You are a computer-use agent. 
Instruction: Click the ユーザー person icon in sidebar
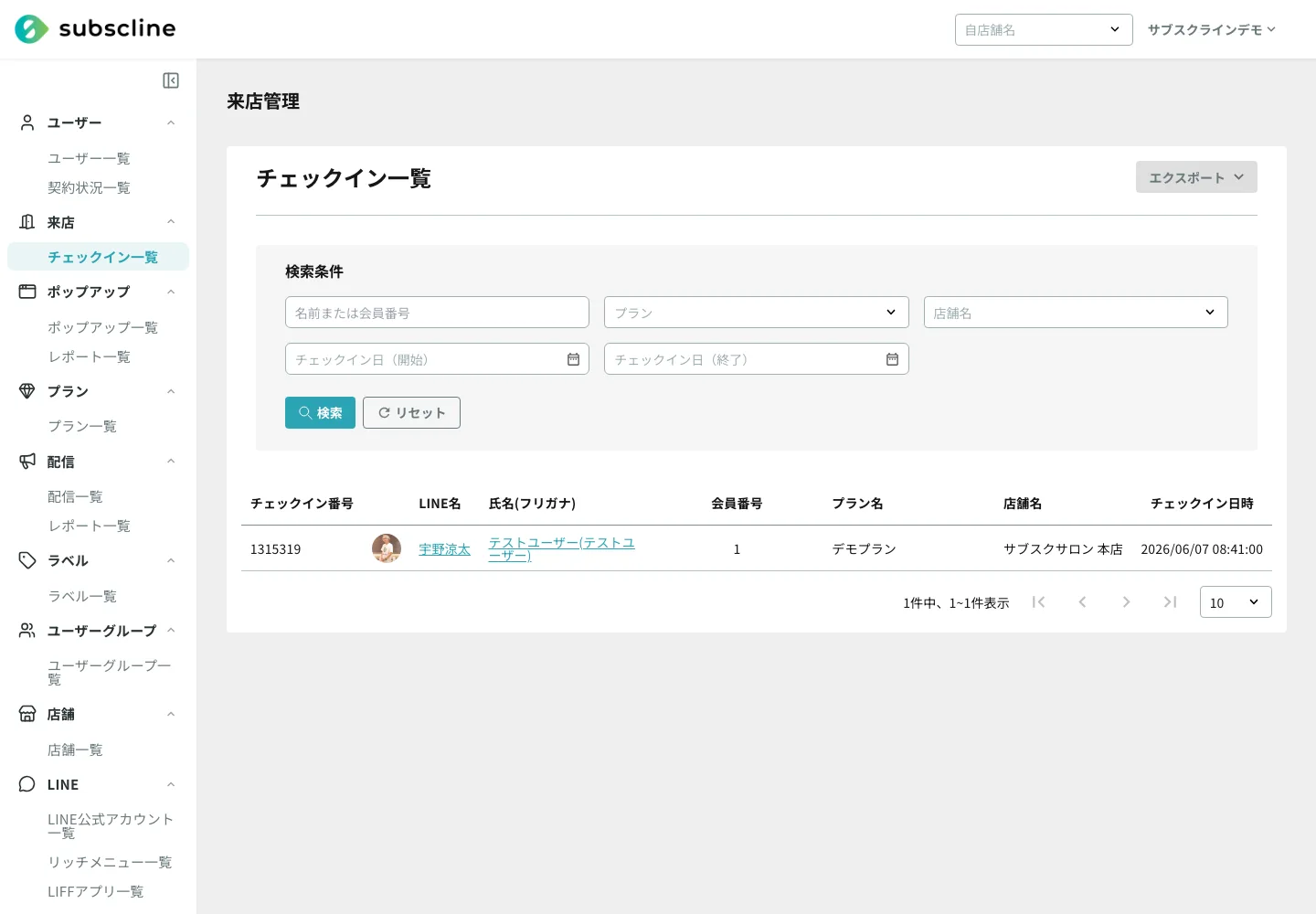click(x=27, y=122)
